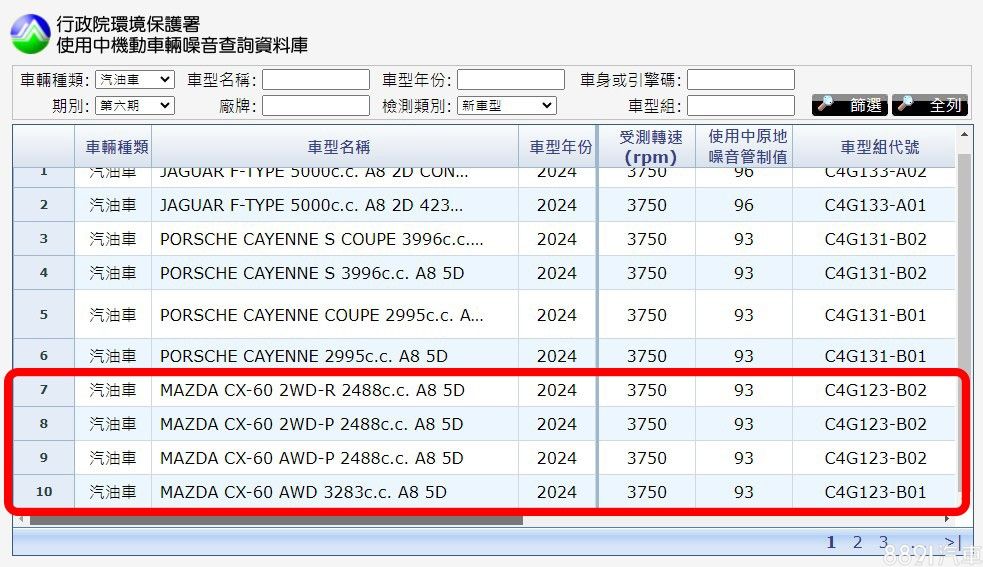
Task: Focus the 車型名稱 model name input field
Action: (315, 80)
